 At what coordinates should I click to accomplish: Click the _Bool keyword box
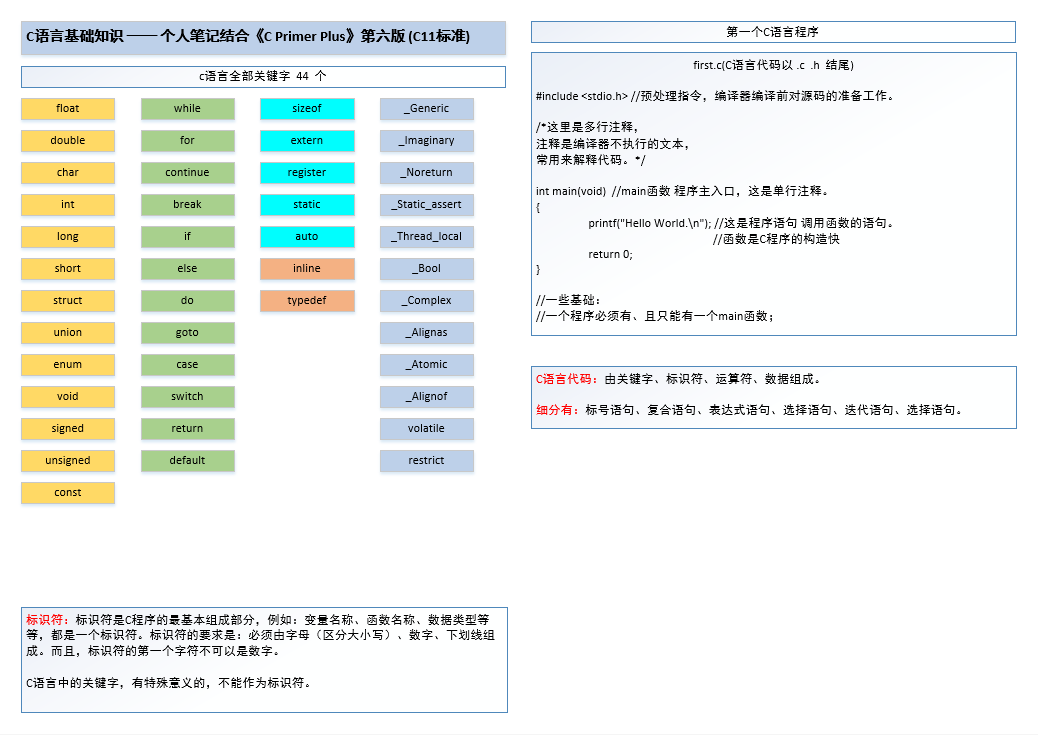(427, 268)
